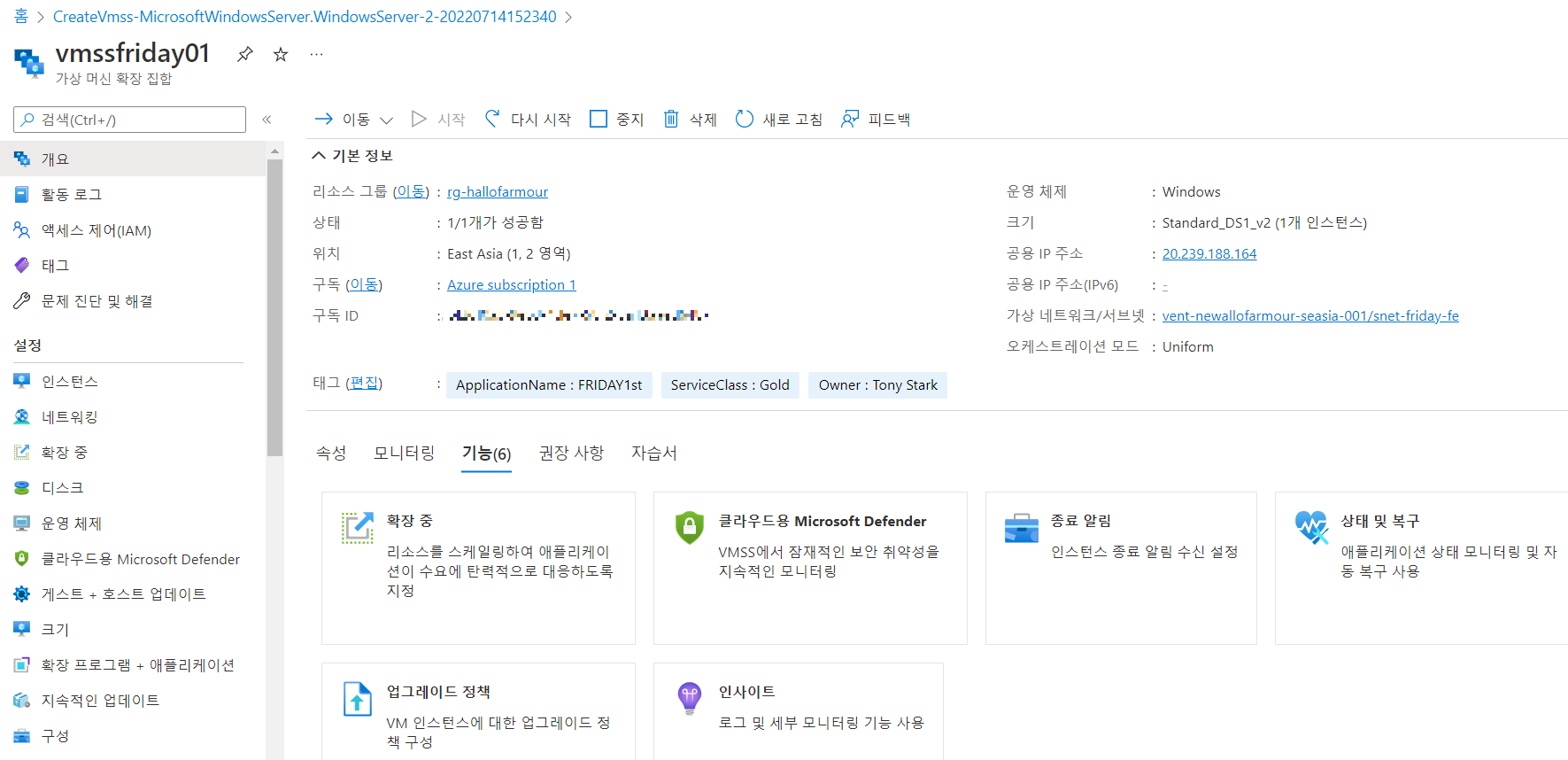
Task: Click the Standard_DS1_v2 size value
Action: pyautogui.click(x=1264, y=222)
